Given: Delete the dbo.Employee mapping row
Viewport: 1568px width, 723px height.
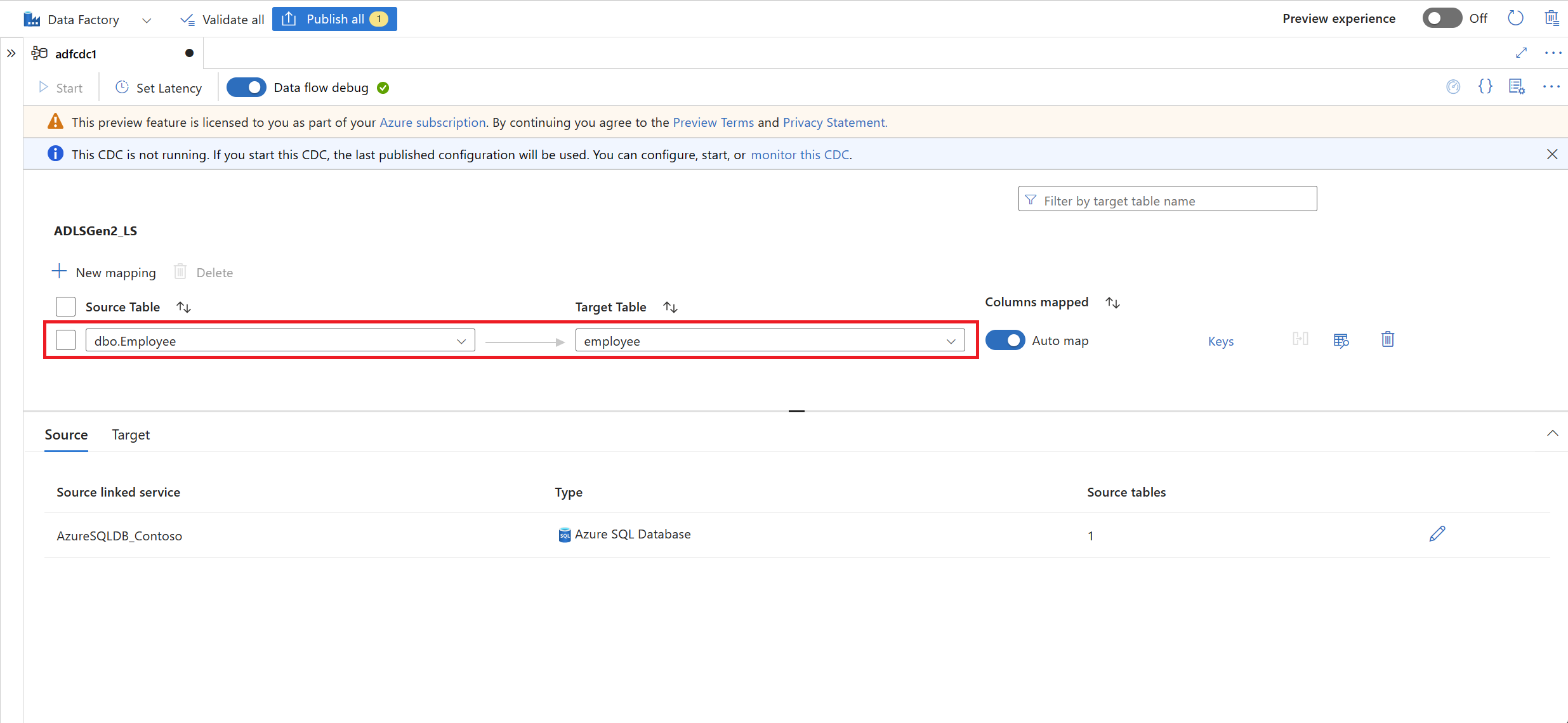Looking at the screenshot, I should point(1387,340).
